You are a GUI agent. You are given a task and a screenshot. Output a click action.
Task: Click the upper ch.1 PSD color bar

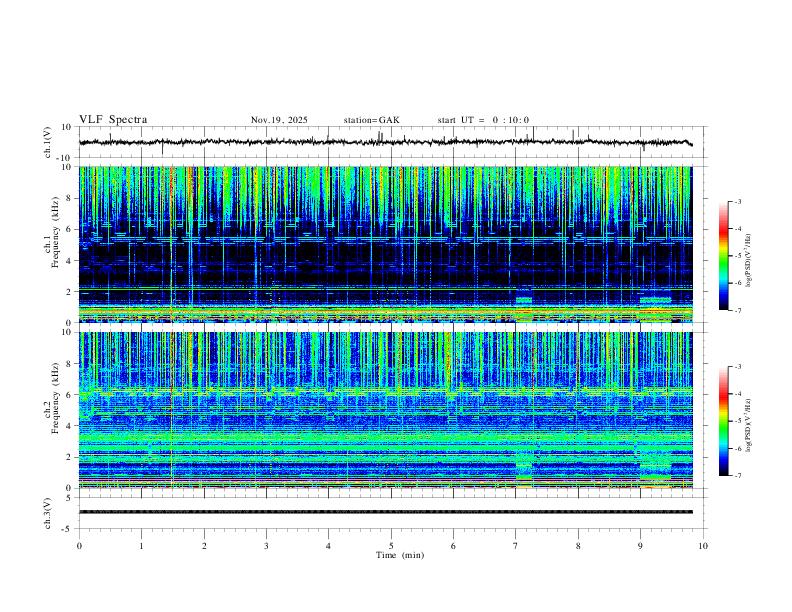724,256
